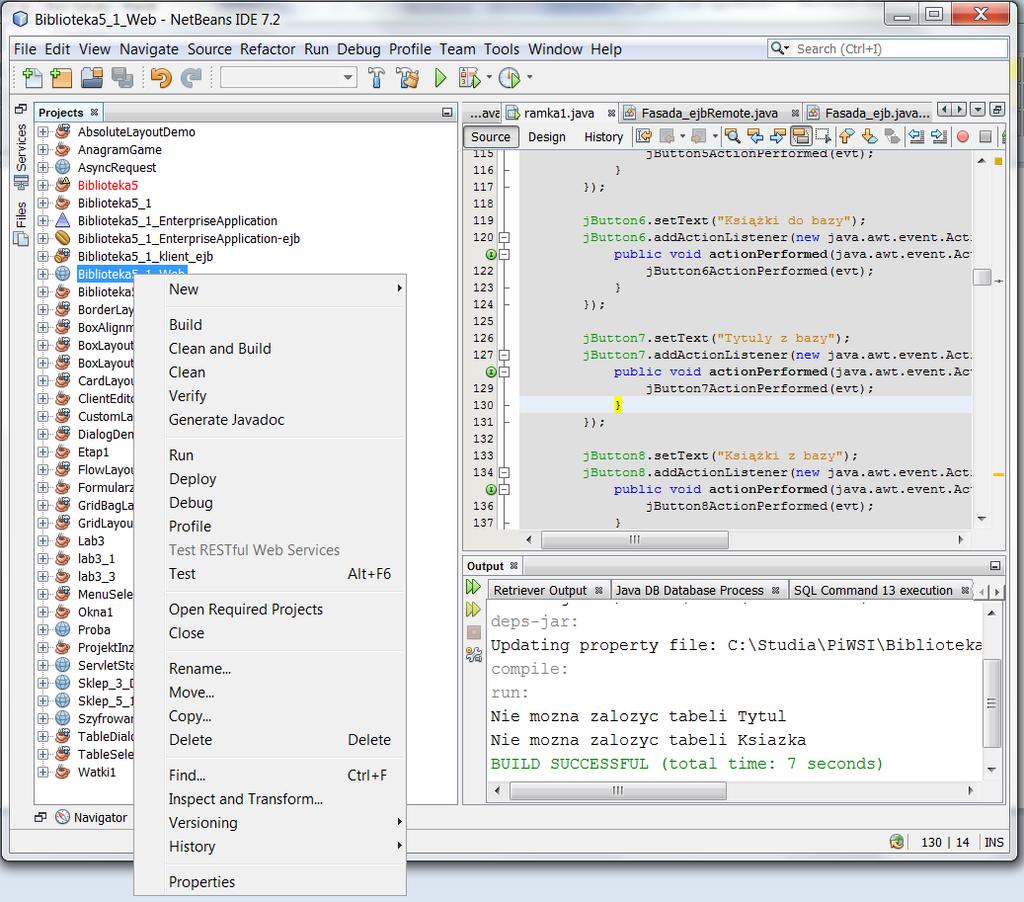Toggle the Rectangular Selection editor icon

[823, 136]
